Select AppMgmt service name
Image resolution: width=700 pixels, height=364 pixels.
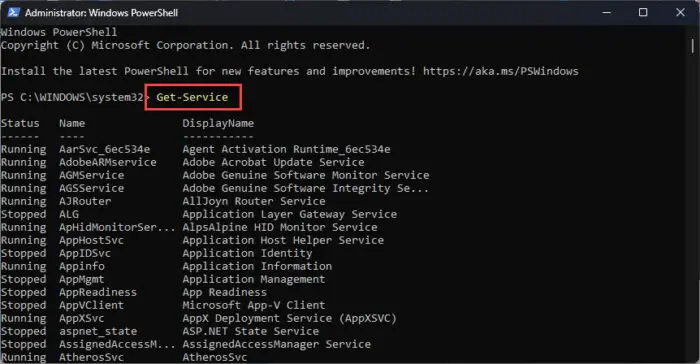coord(82,279)
